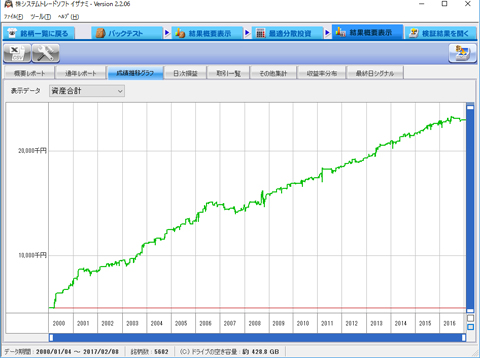Click the vertical range slider's top handle
The width and height of the screenshot is (480, 360).
pyautogui.click(x=470, y=107)
